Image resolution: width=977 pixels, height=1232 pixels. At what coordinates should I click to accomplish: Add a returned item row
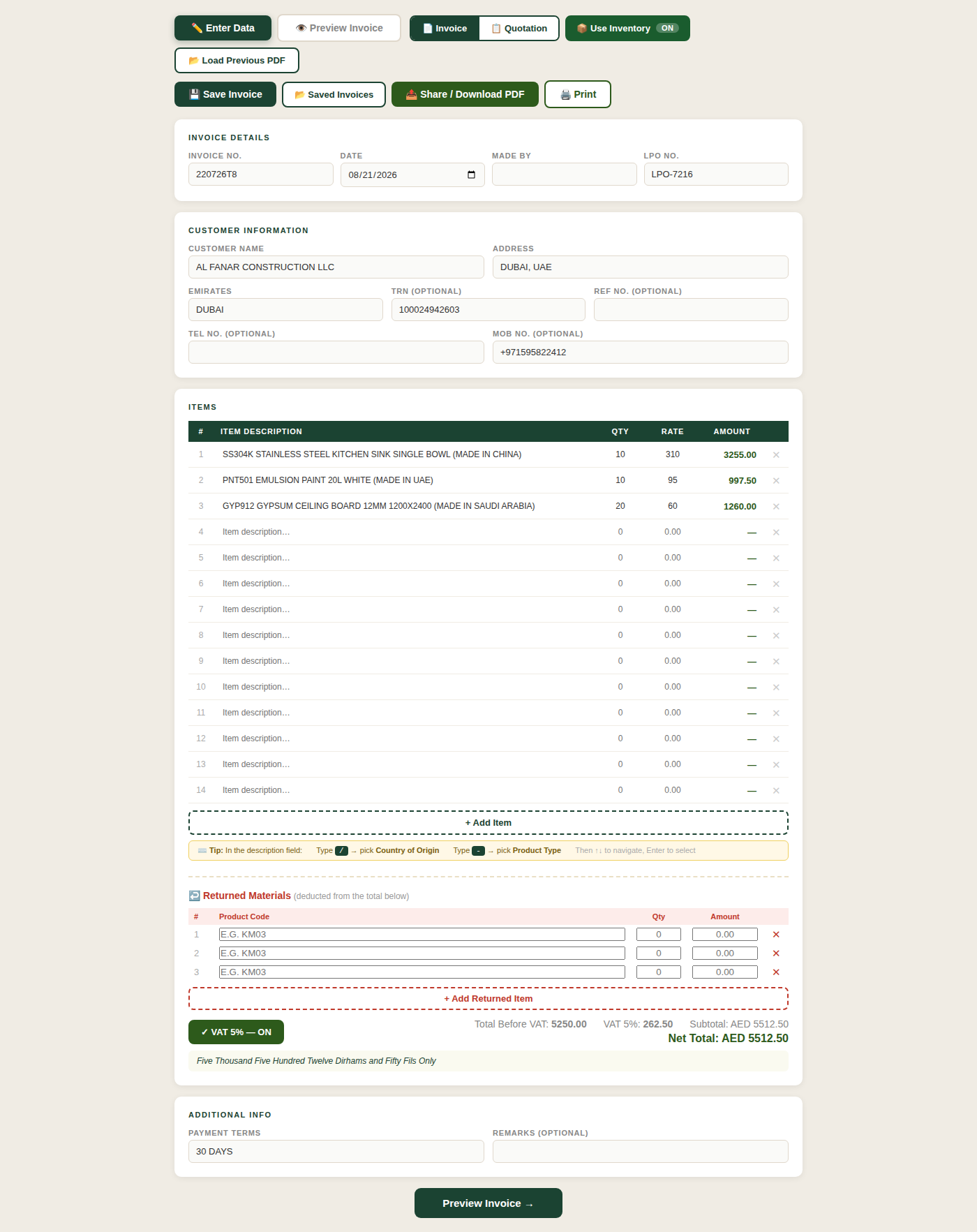point(488,999)
